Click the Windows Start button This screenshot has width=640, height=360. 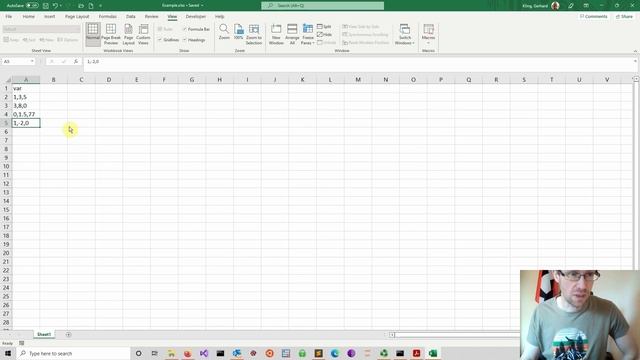(x=8, y=353)
